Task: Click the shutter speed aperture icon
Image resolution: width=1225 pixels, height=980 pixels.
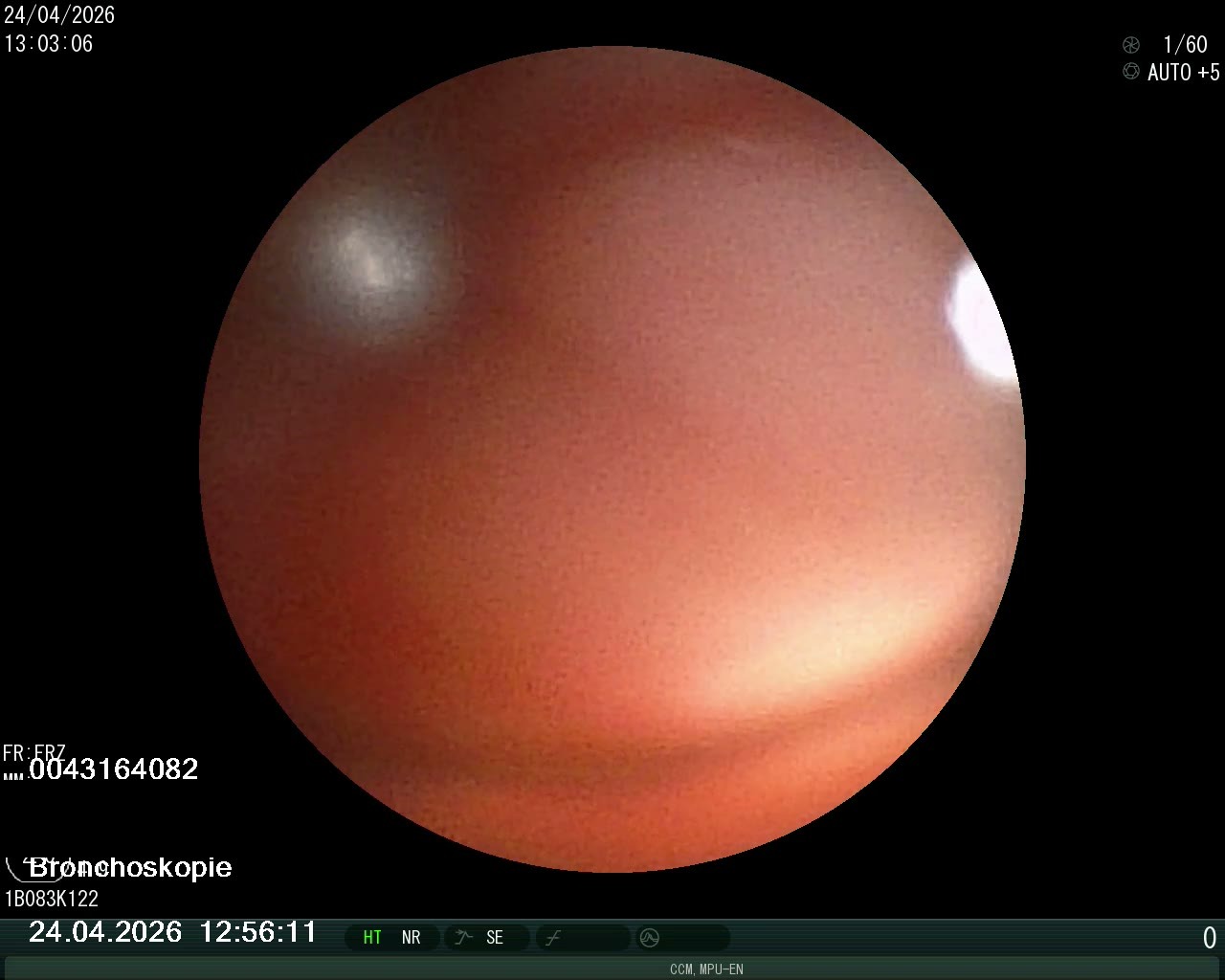Action: tap(1131, 45)
